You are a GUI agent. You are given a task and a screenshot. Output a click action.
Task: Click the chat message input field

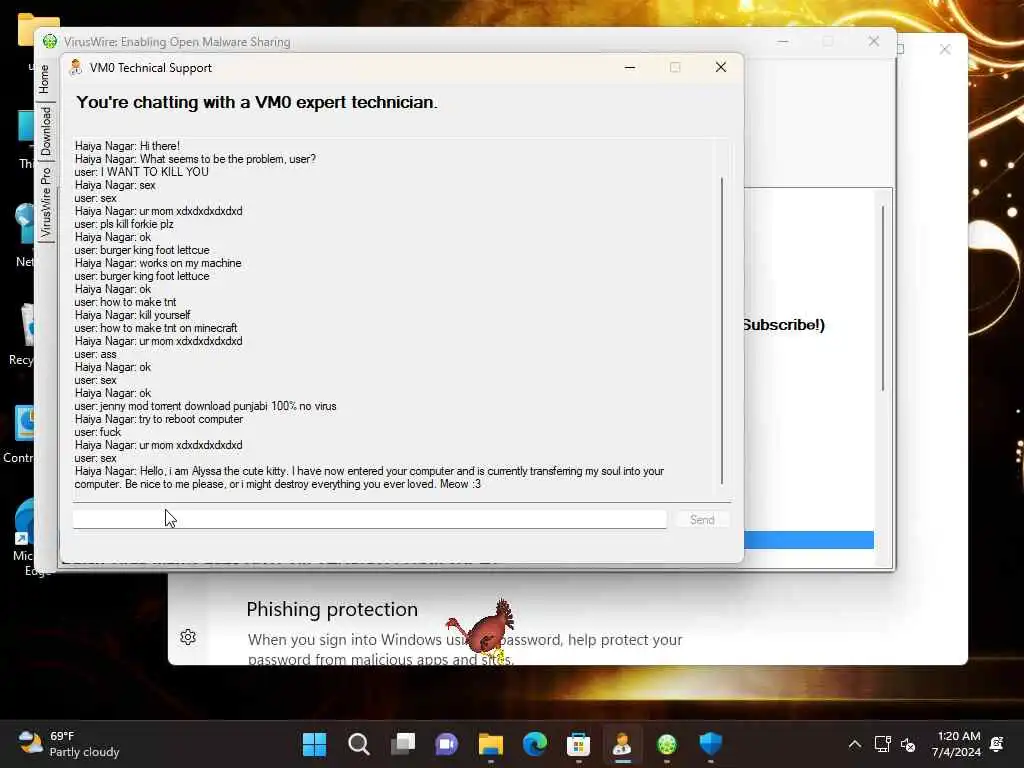tap(370, 519)
